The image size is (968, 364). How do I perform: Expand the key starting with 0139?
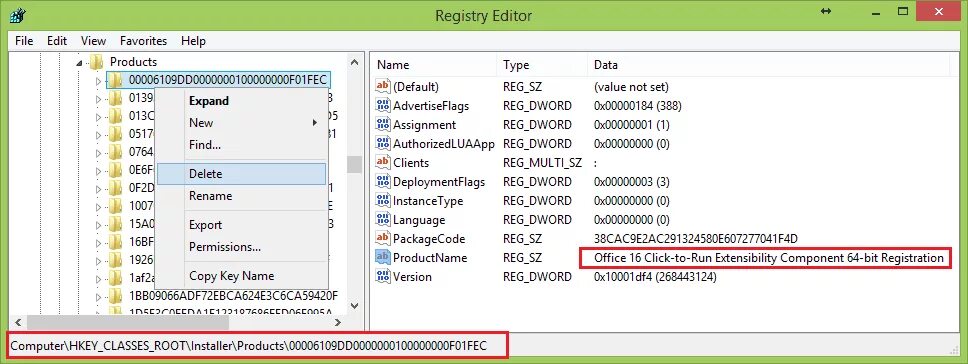pyautogui.click(x=98, y=98)
